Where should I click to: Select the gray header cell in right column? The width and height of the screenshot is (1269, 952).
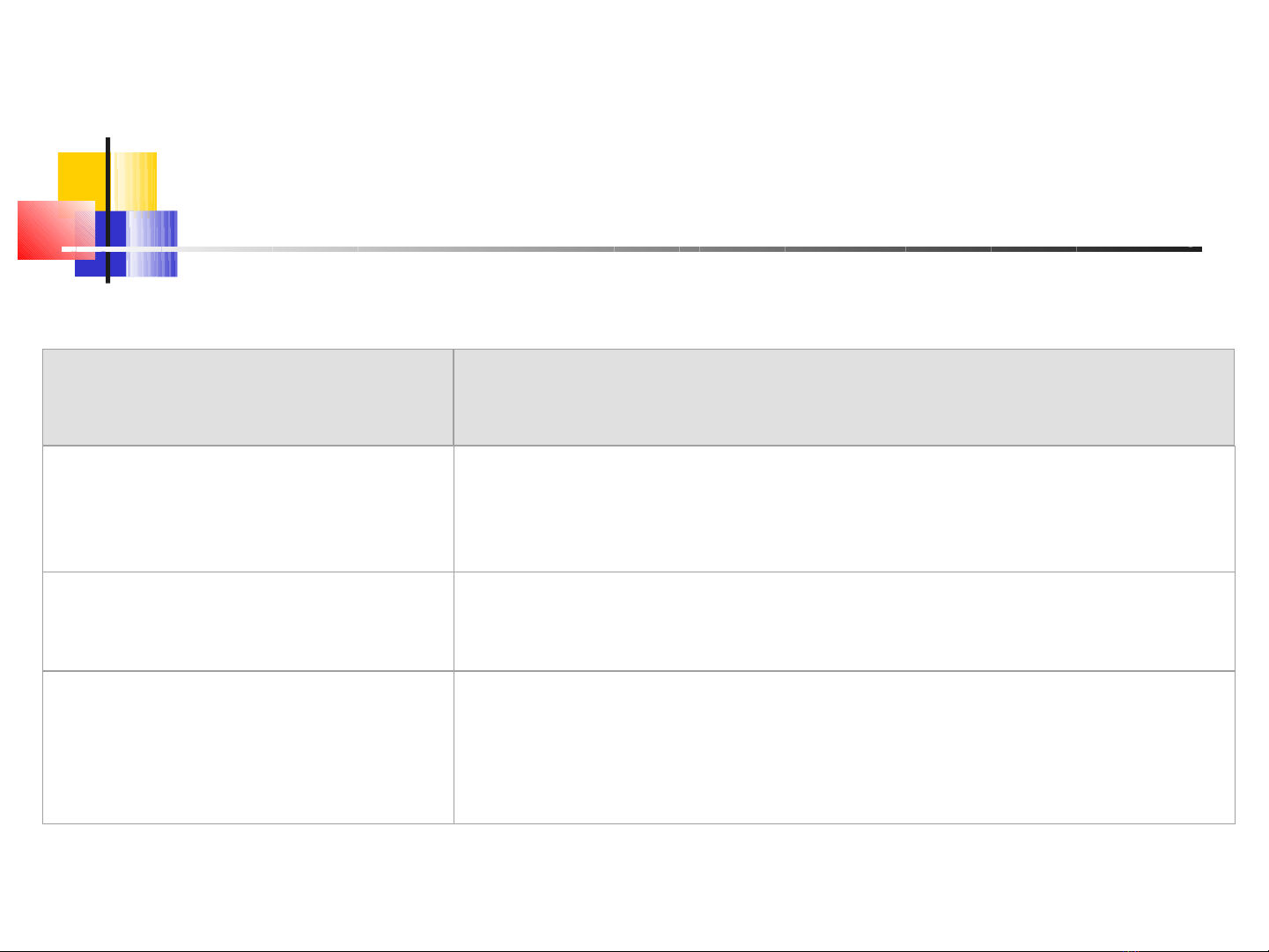(x=844, y=397)
